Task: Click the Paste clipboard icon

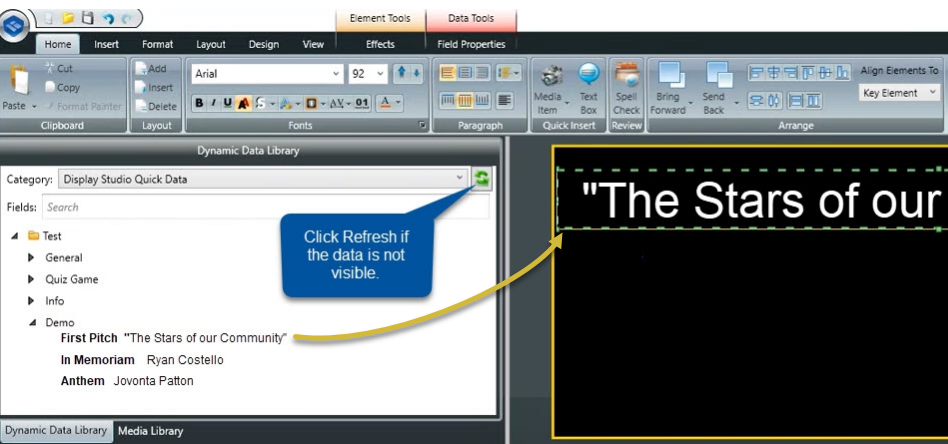Action: pos(17,88)
